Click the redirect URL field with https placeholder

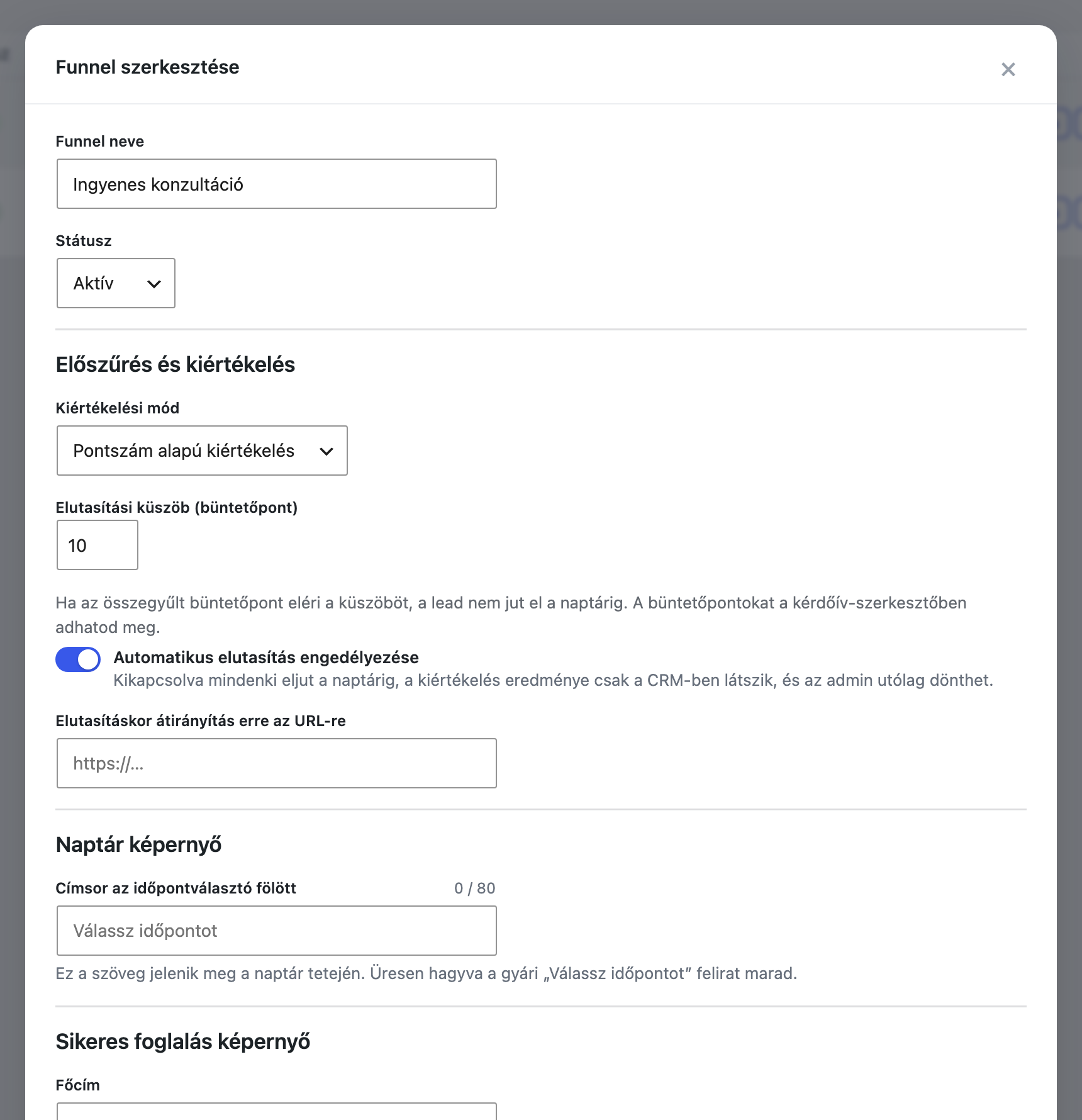(x=277, y=763)
